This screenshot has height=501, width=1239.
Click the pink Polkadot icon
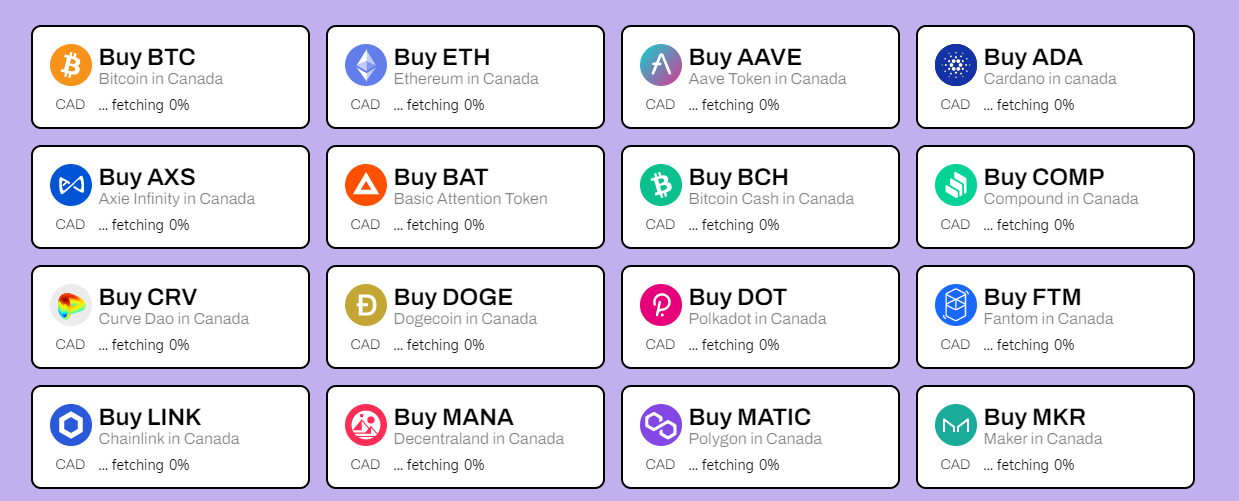[x=661, y=305]
